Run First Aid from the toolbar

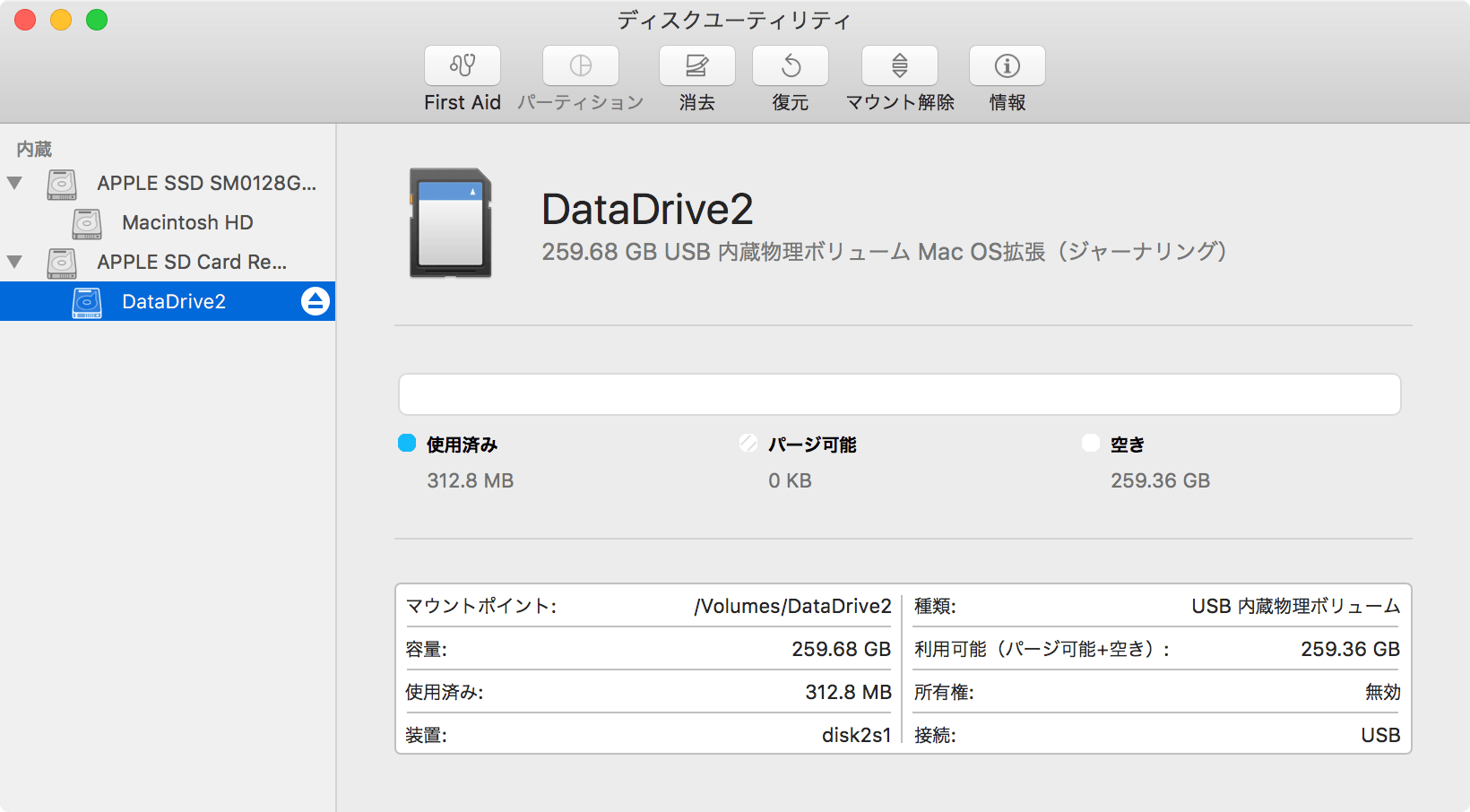coord(463,65)
